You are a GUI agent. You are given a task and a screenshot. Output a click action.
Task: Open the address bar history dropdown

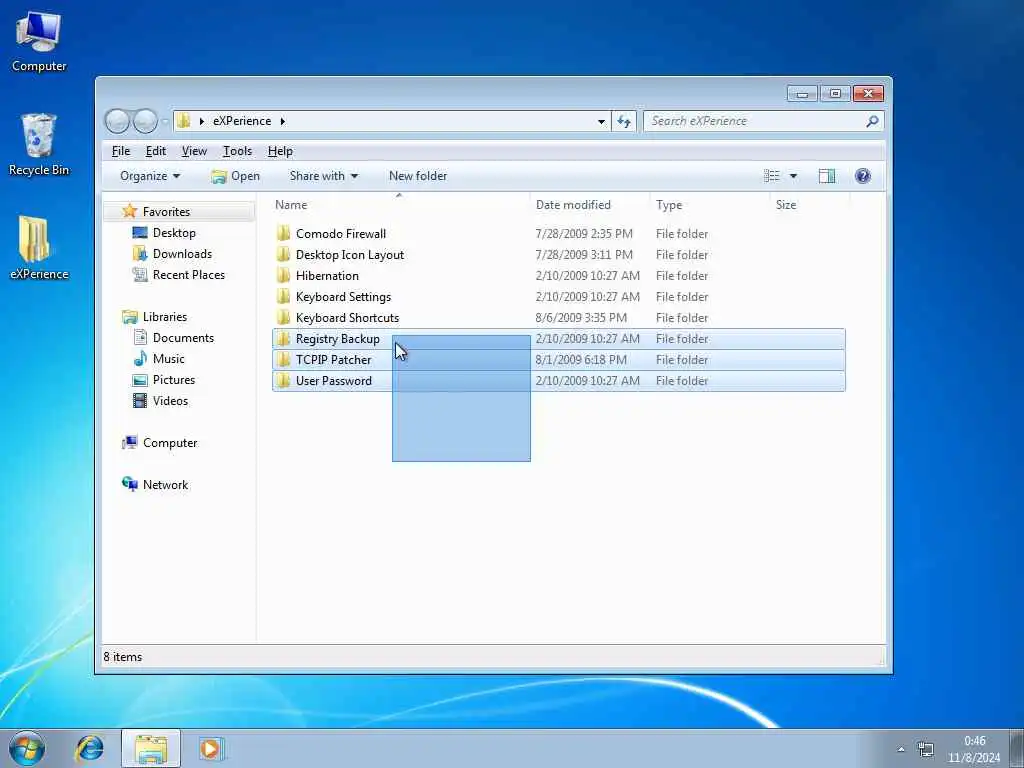(x=601, y=121)
